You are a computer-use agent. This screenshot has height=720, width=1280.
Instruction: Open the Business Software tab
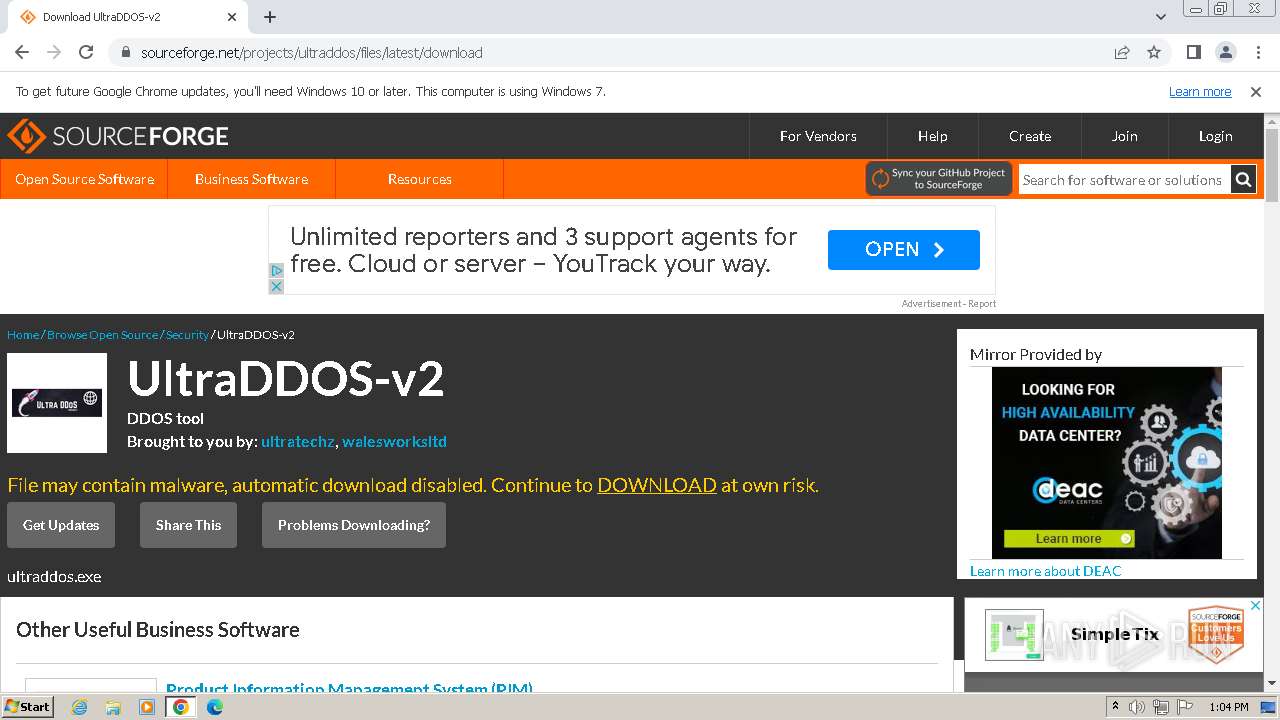[x=251, y=179]
